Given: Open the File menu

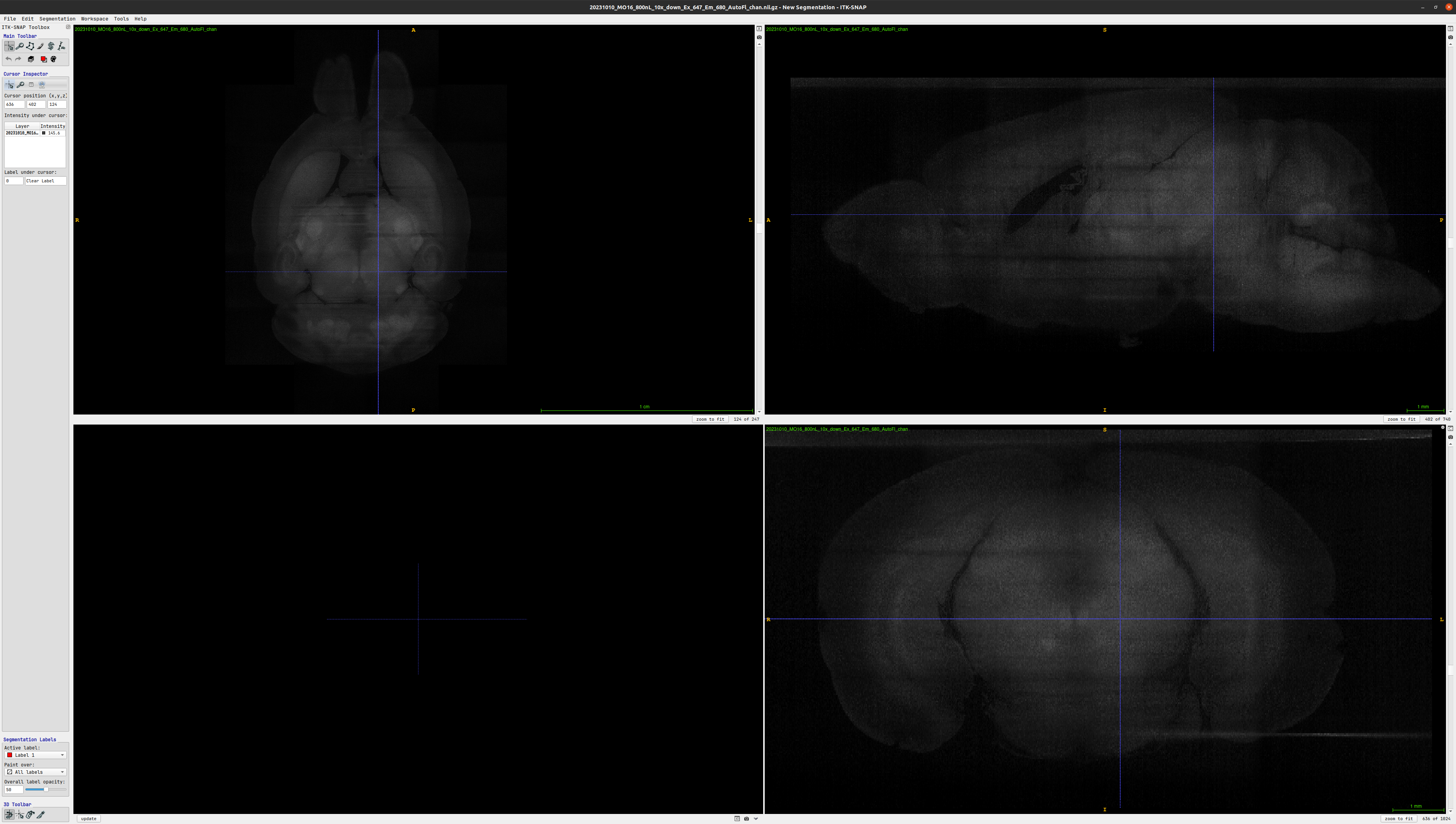Looking at the screenshot, I should tap(10, 19).
